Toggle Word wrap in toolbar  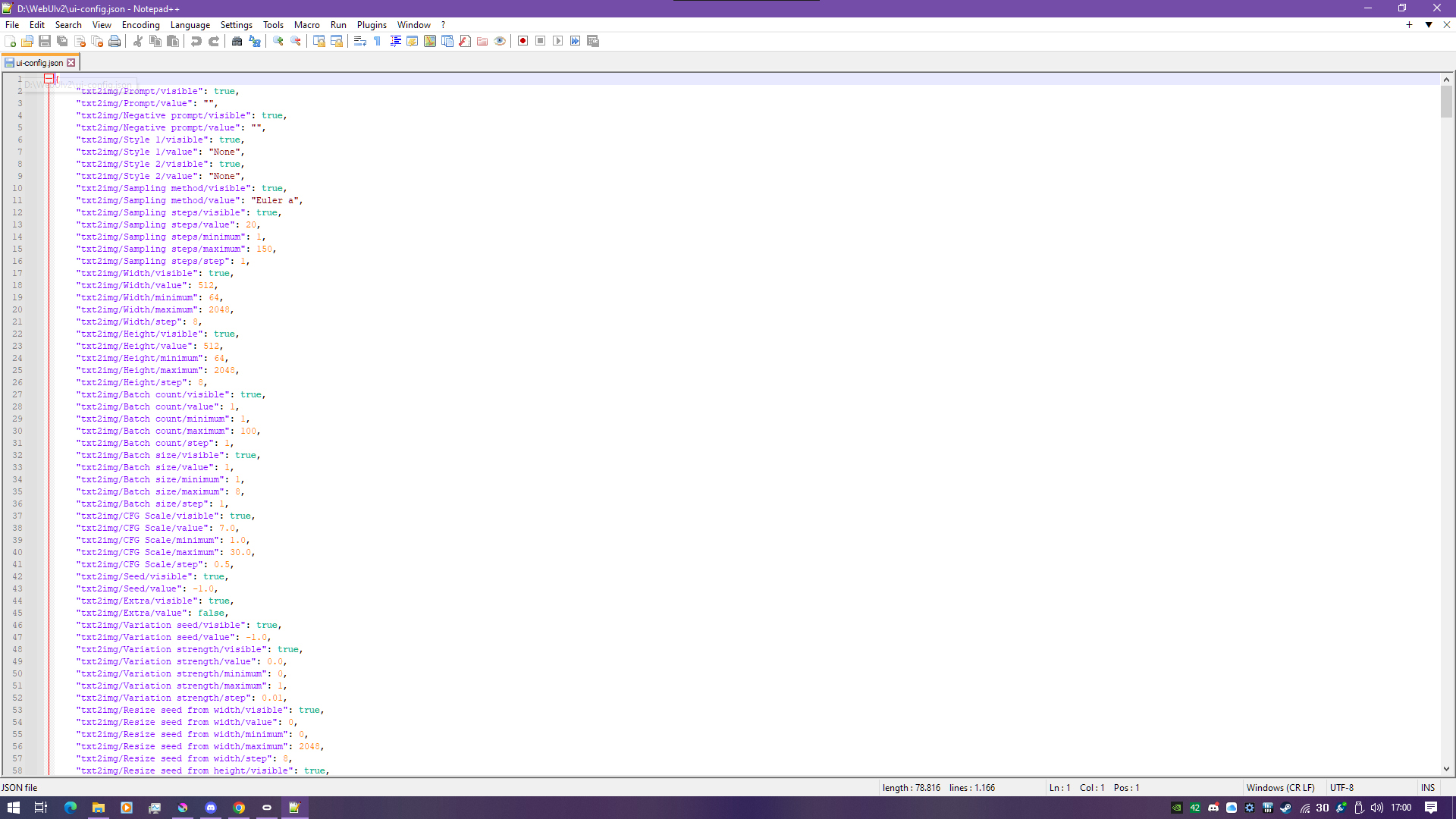point(360,41)
